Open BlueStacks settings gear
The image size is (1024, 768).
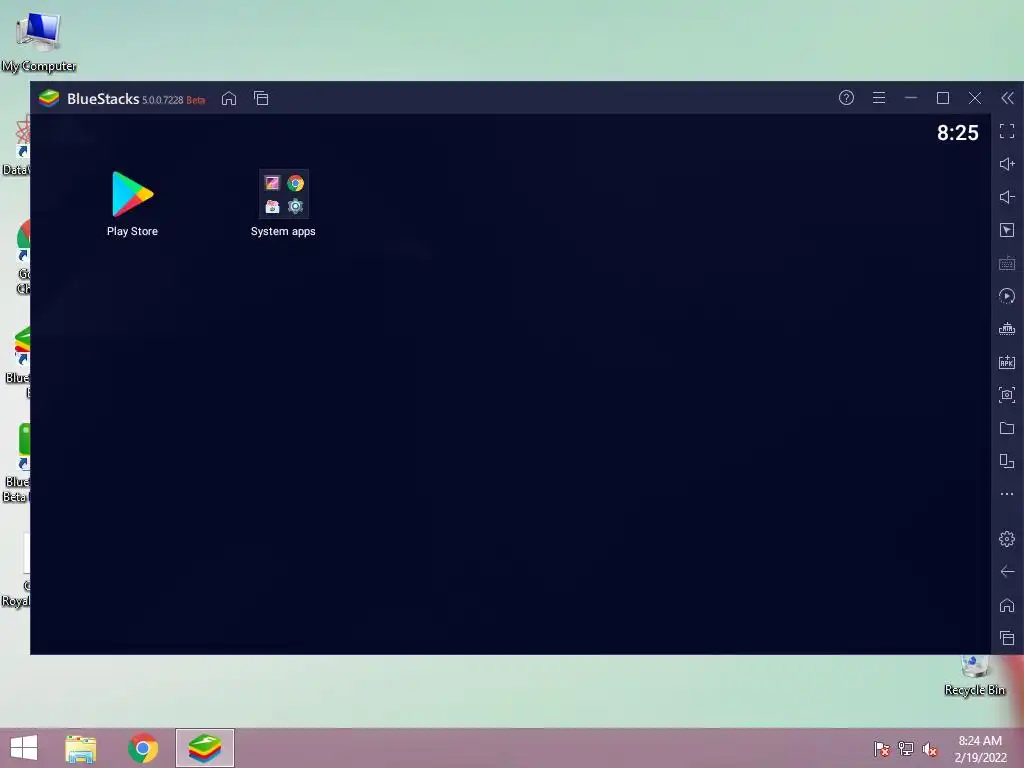[x=1007, y=539]
